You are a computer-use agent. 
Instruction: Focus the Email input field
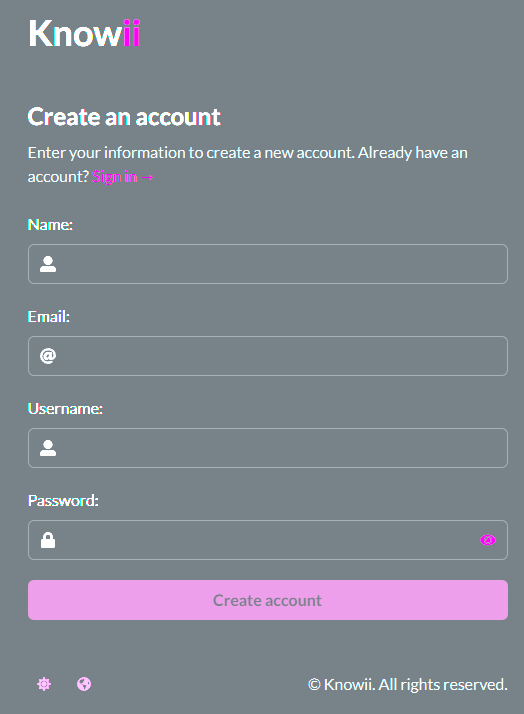click(268, 356)
